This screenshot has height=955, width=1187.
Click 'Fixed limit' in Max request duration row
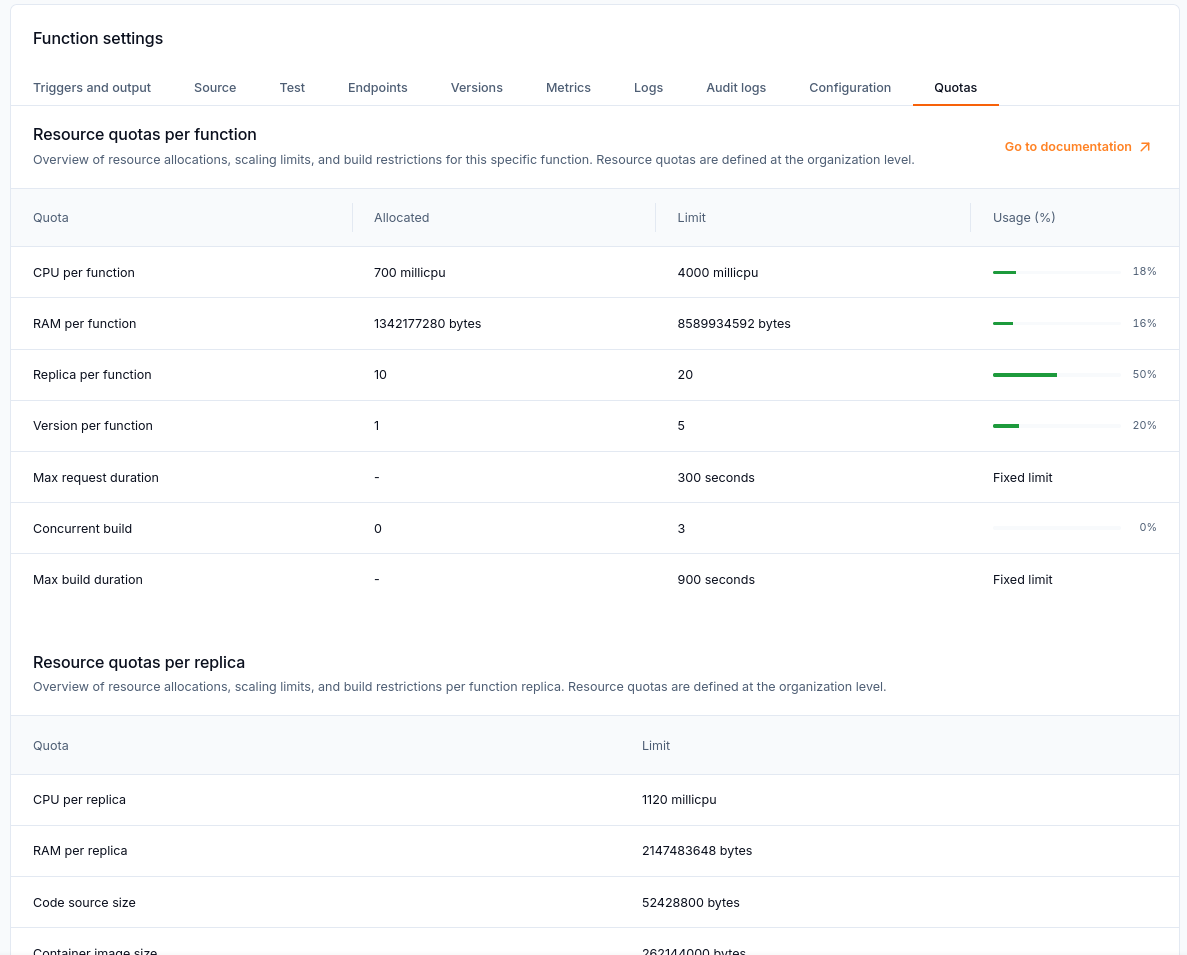(1023, 478)
